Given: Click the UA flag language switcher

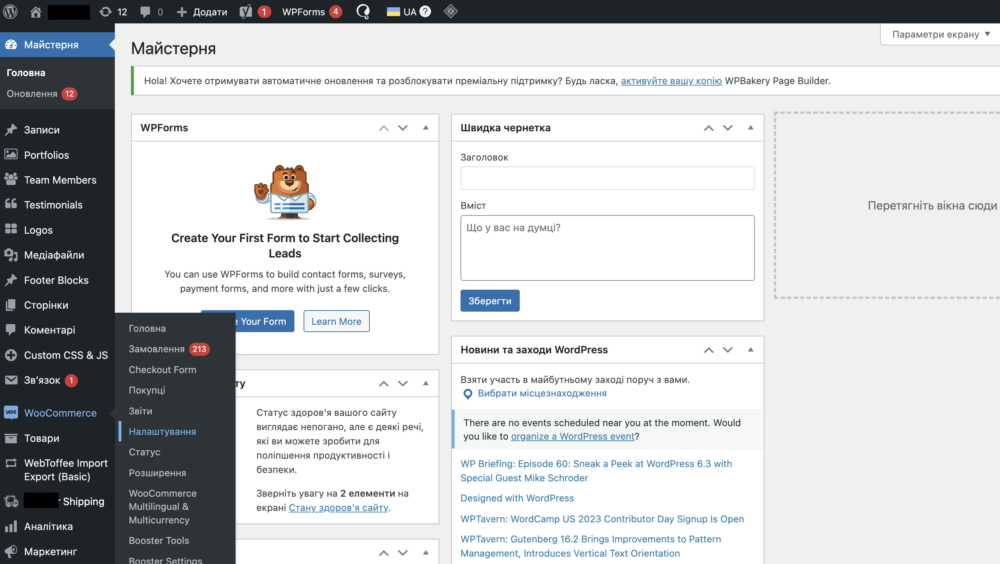Looking at the screenshot, I should (x=401, y=11).
